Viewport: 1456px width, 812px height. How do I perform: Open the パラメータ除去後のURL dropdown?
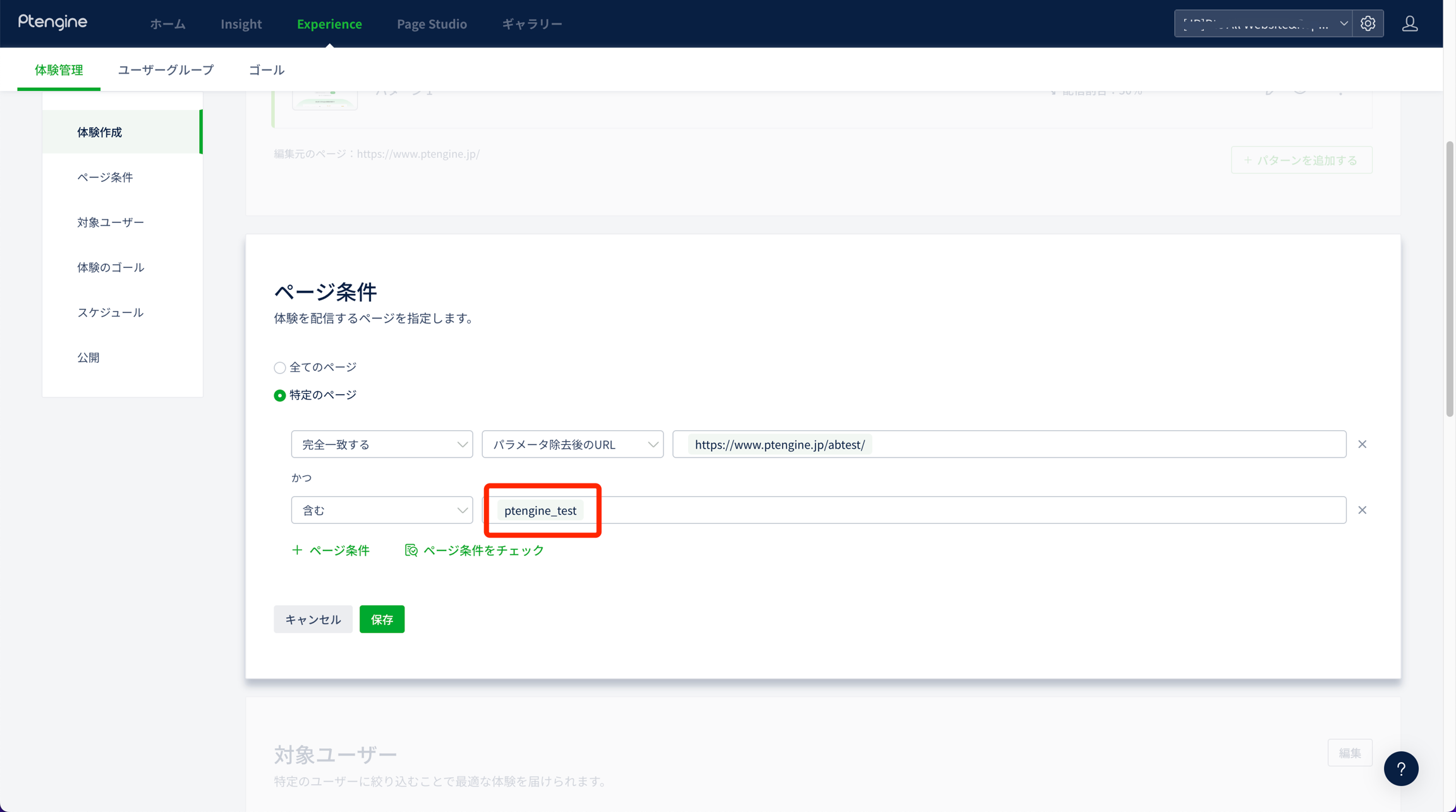point(572,444)
